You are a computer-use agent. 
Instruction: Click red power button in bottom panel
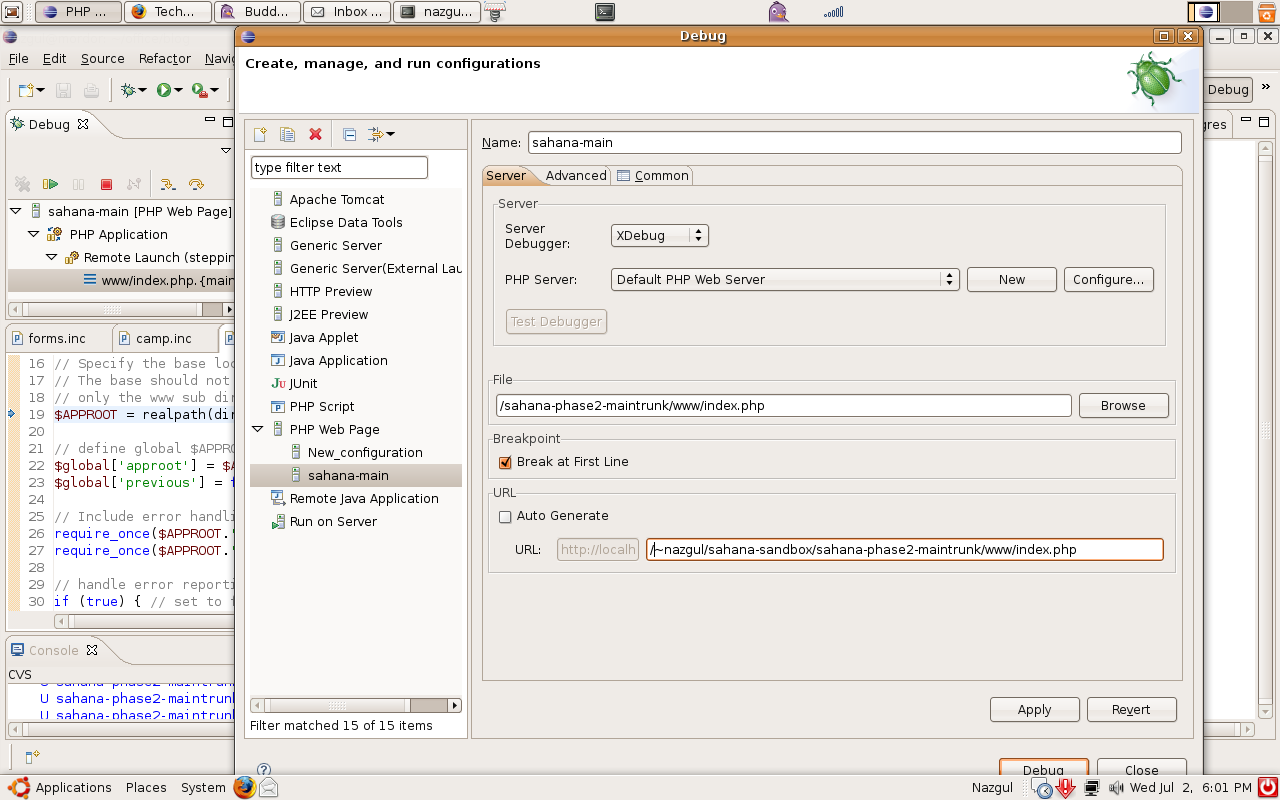tap(1267, 787)
